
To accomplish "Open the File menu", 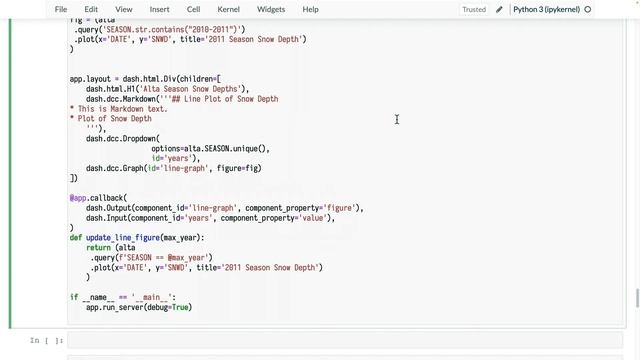I will click(60, 9).
